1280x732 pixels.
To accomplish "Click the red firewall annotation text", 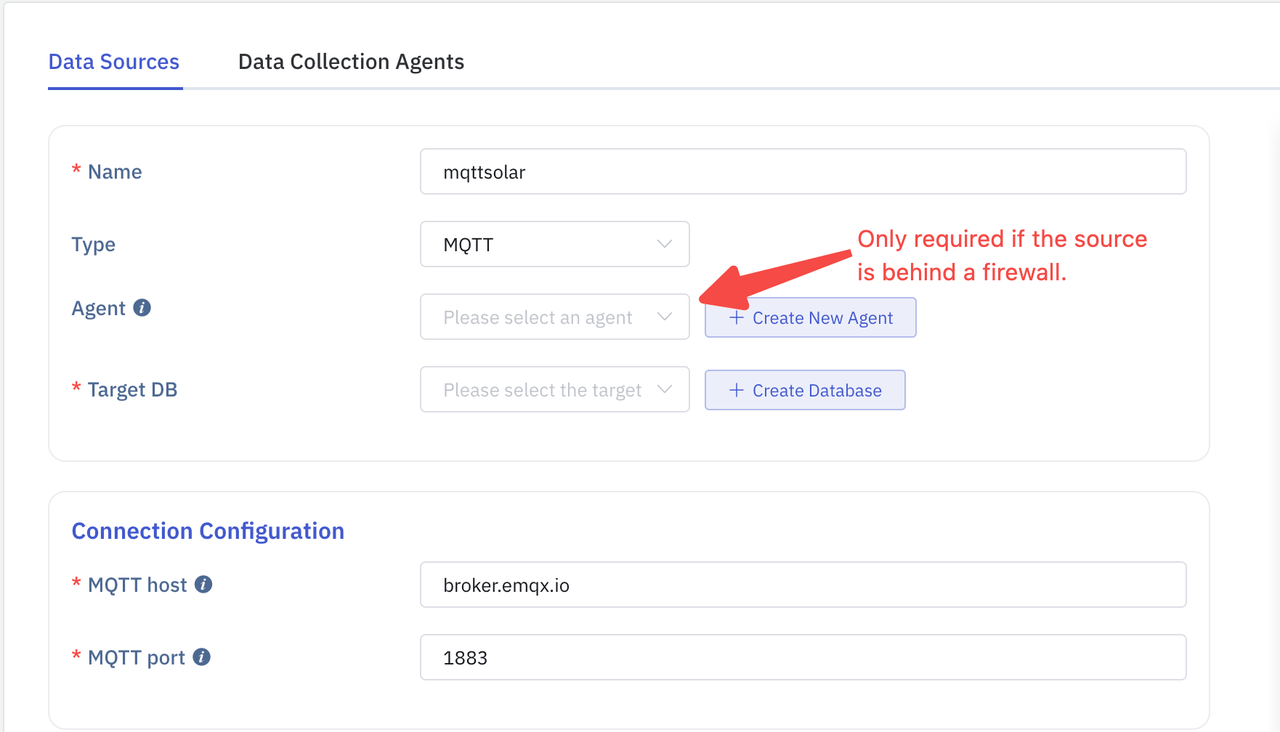I will click(x=1002, y=255).
